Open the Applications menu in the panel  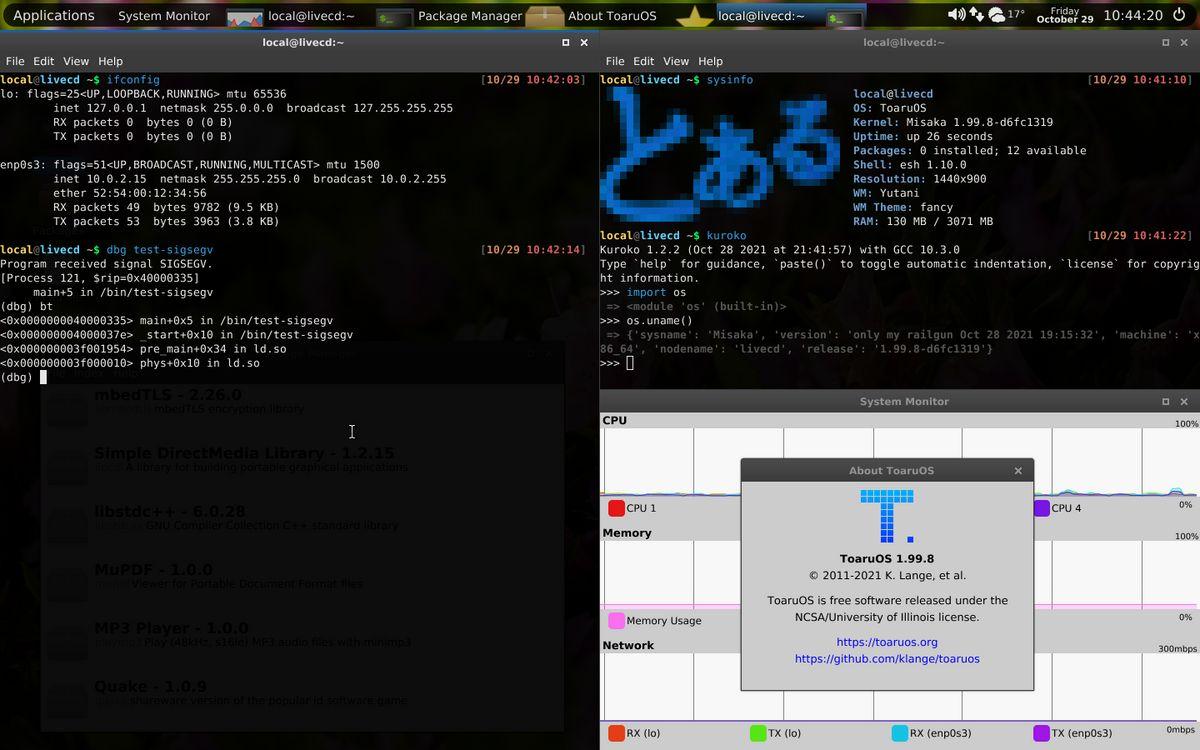point(54,15)
